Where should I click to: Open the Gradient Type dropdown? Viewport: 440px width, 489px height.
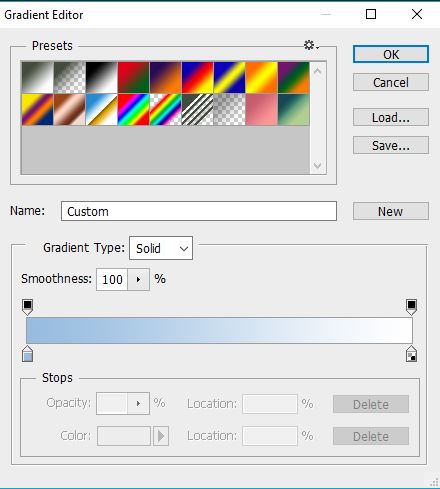[x=161, y=248]
